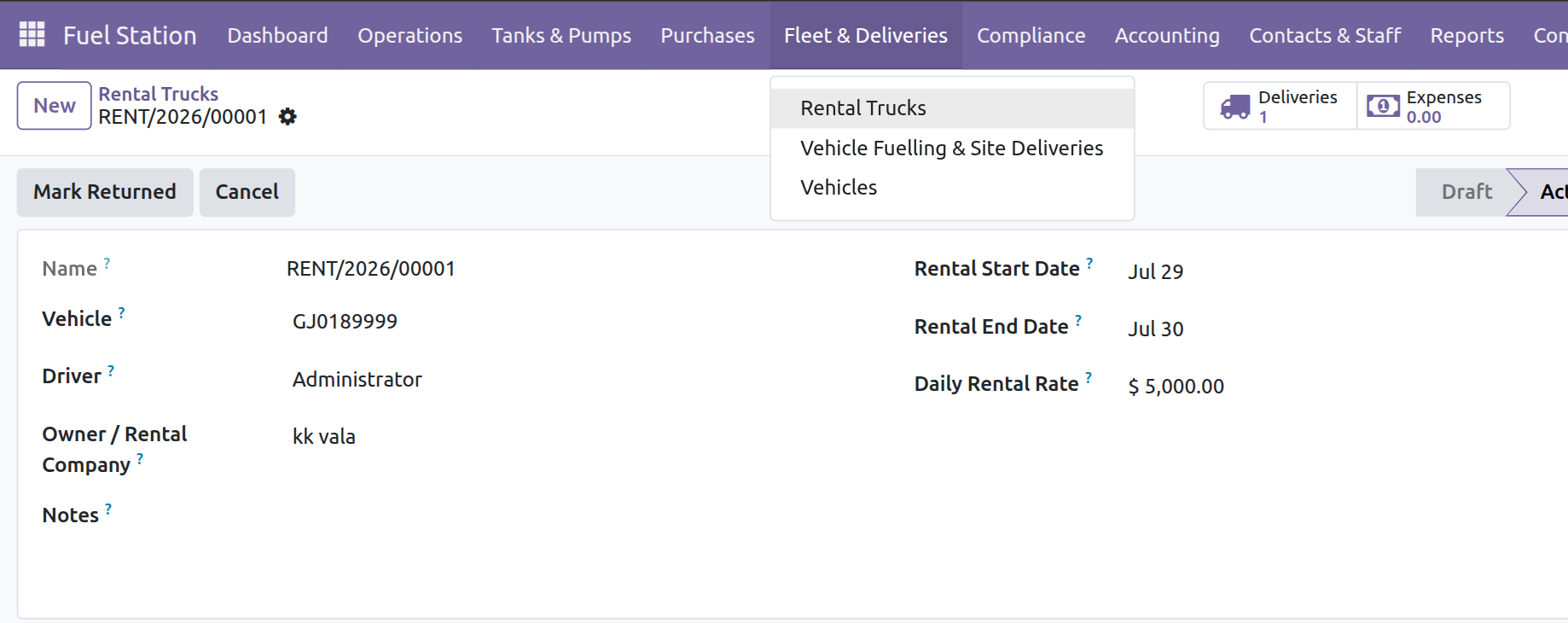Open the Reports menu
This screenshot has height=623, width=1568.
[x=1467, y=35]
